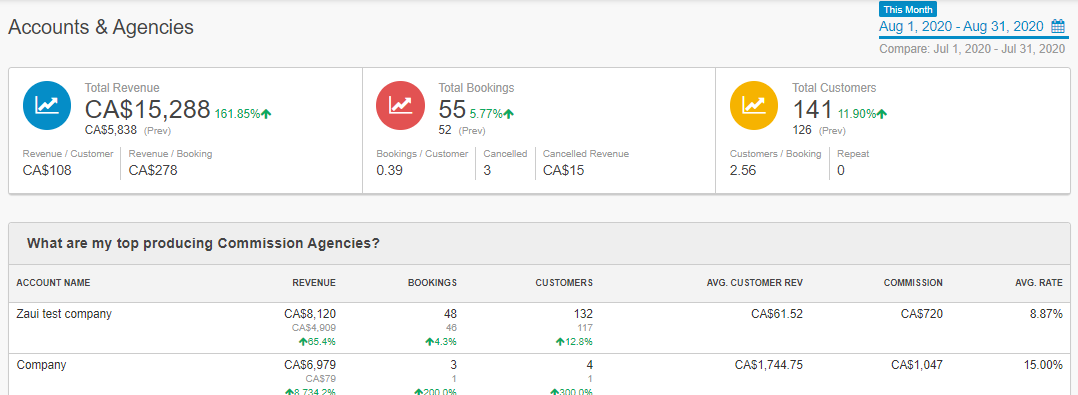This screenshot has width=1078, height=395.
Task: Click the CUSTOMERS column header
Action: (x=564, y=282)
